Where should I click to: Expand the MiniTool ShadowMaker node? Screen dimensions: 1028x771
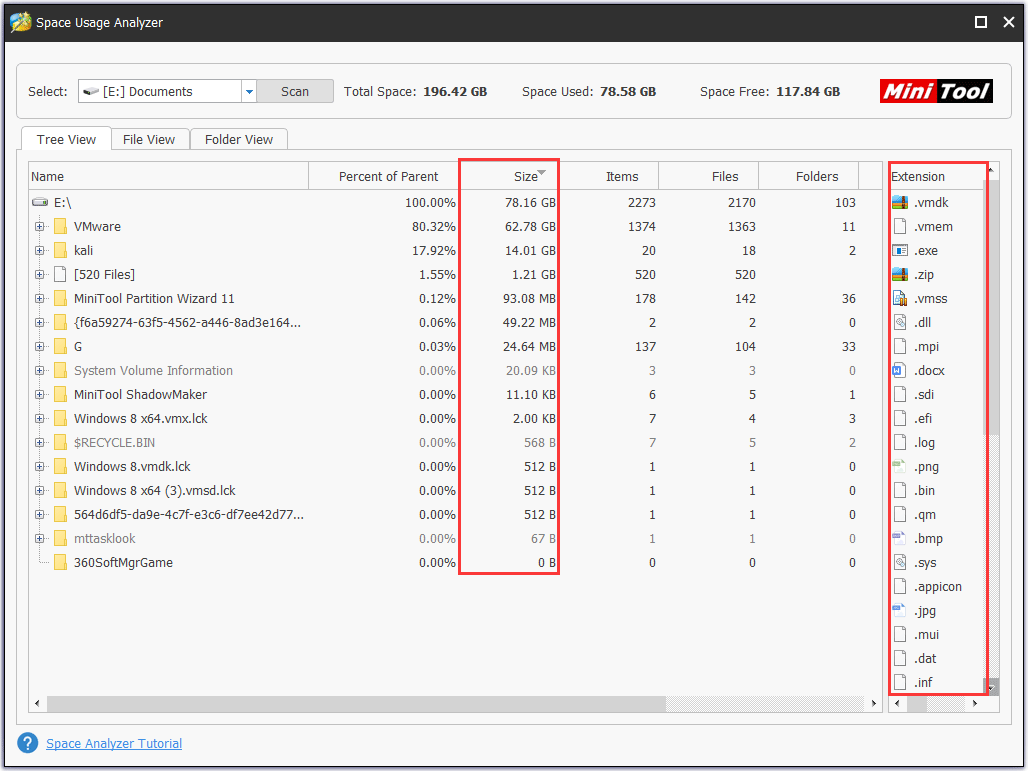39,395
